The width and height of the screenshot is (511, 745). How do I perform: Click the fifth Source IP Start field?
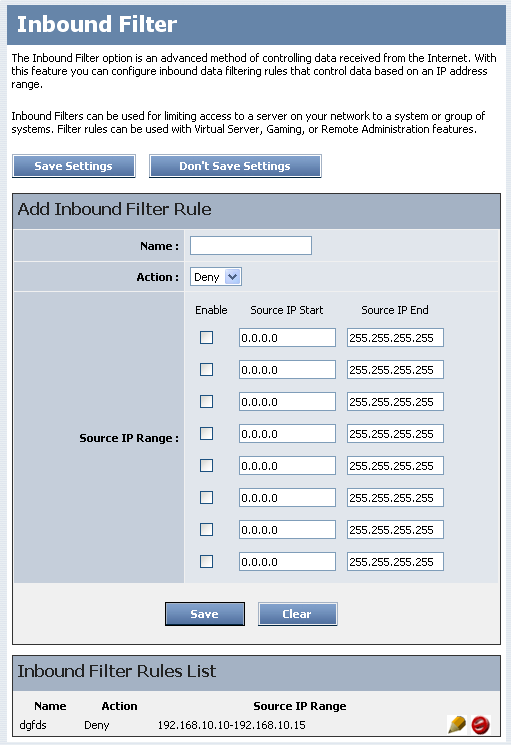tap(287, 466)
